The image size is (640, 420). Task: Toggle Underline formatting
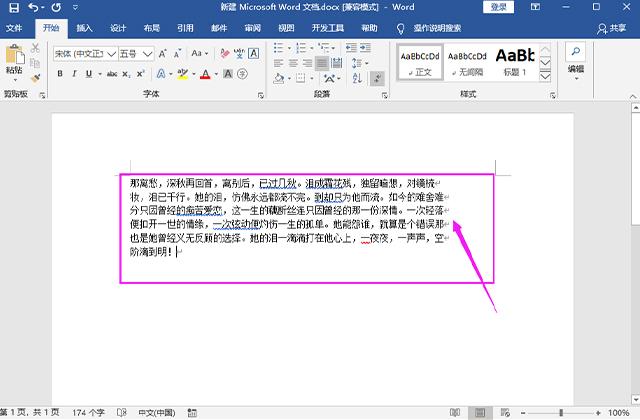(x=89, y=73)
